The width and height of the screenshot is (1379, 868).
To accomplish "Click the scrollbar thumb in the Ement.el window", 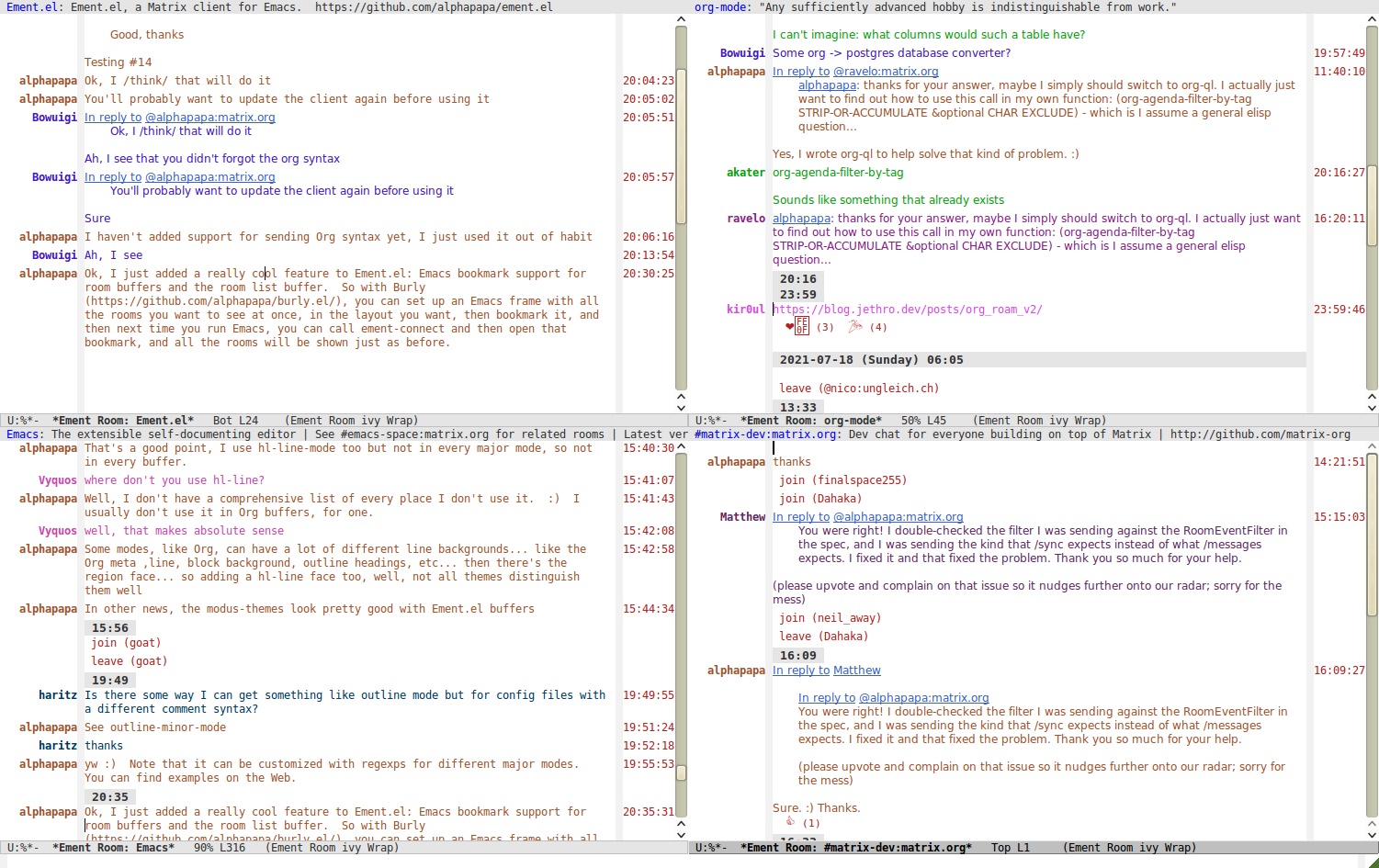I will [681, 147].
